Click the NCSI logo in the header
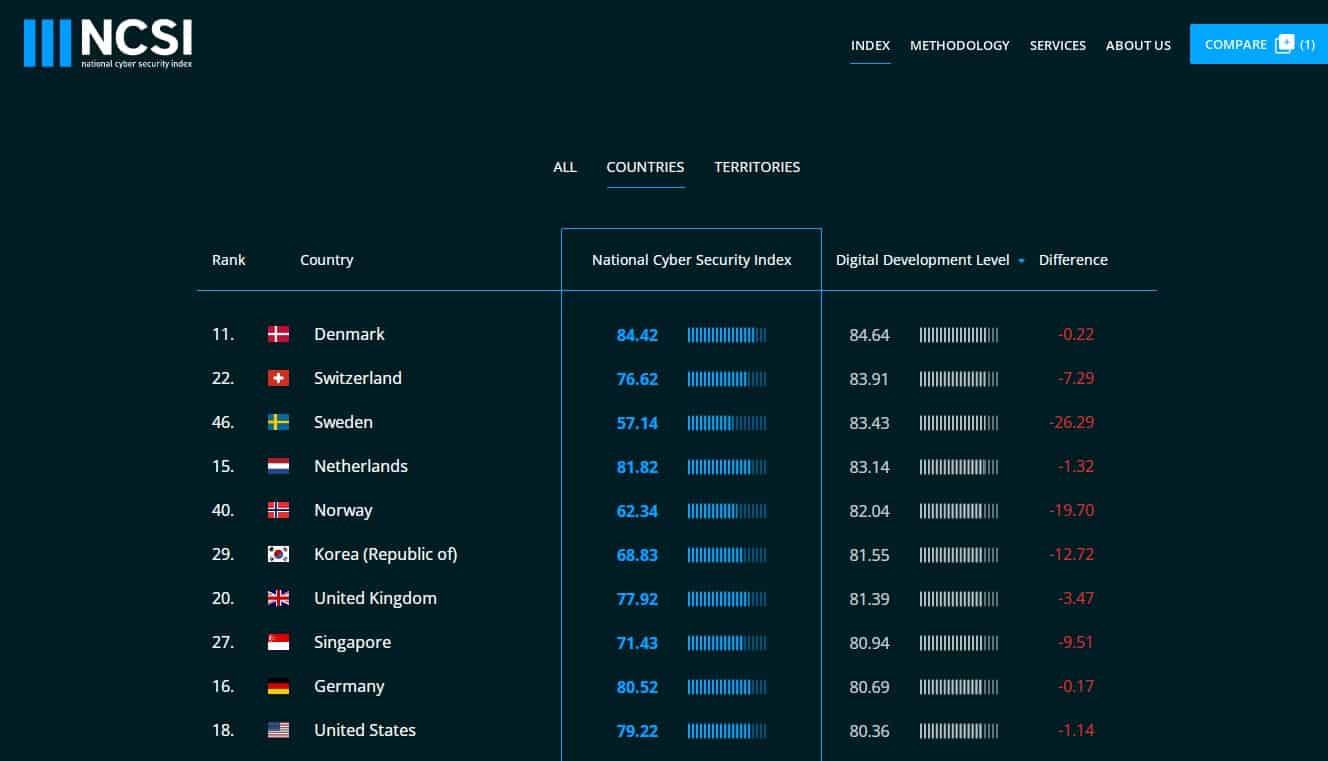The width and height of the screenshot is (1328, 761). 108,44
